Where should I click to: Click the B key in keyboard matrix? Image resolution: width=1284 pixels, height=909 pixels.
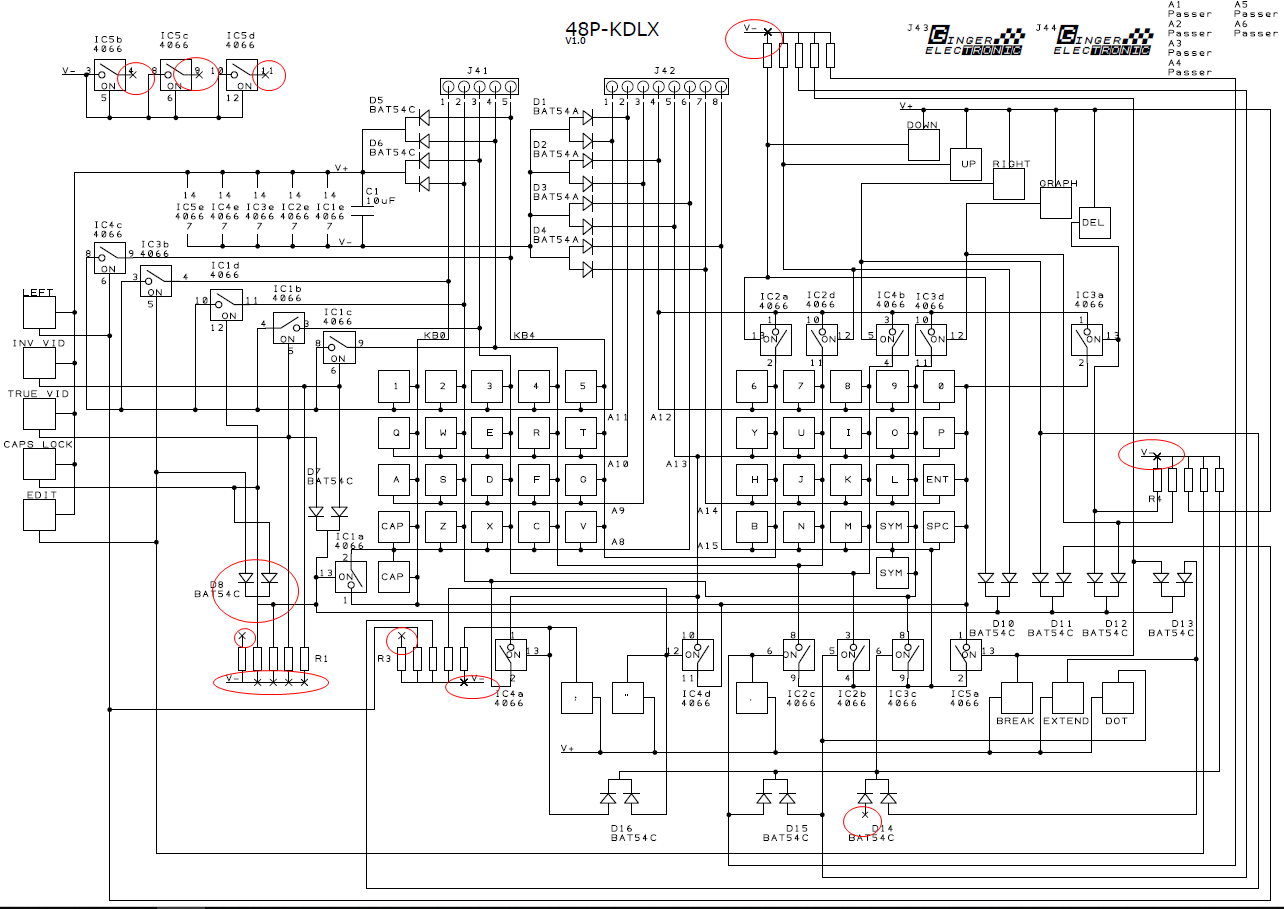(753, 526)
